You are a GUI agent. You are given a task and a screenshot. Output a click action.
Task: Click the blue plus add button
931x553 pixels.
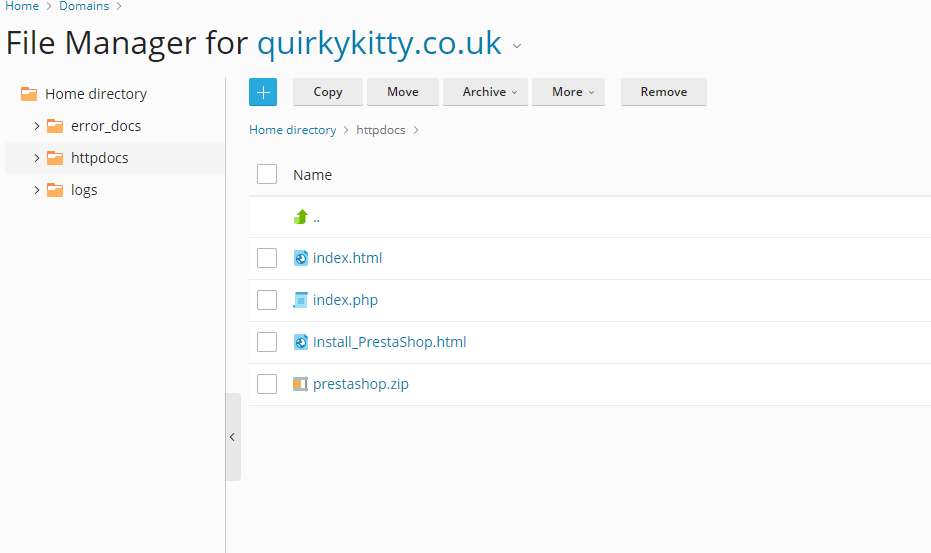pos(263,92)
